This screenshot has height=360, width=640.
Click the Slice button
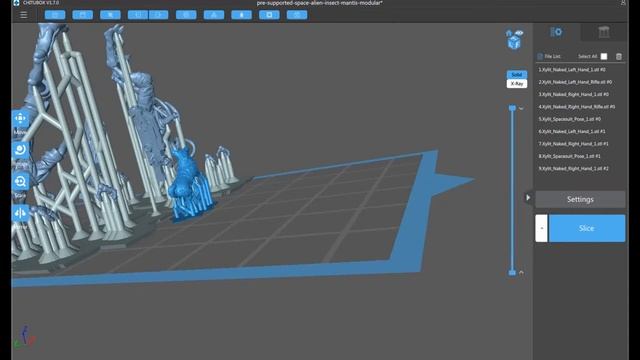587,228
